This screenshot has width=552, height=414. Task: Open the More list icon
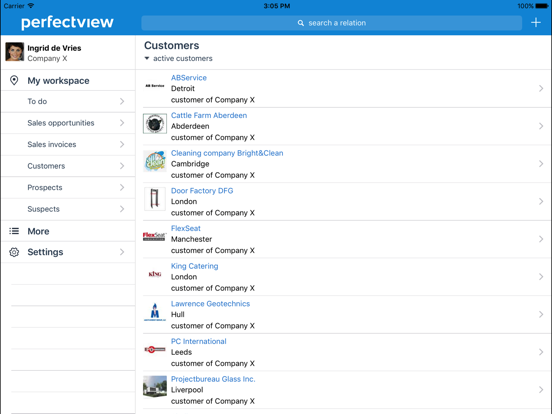[x=14, y=231]
